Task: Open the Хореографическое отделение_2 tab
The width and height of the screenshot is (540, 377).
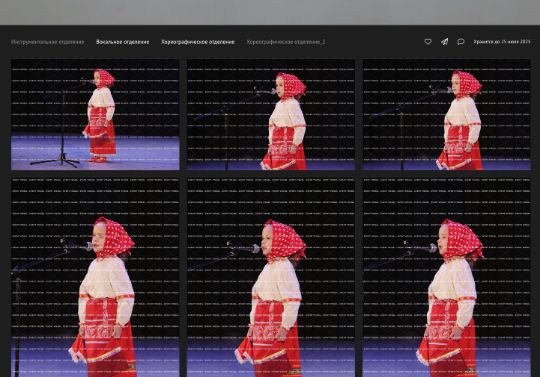Action: pyautogui.click(x=285, y=42)
